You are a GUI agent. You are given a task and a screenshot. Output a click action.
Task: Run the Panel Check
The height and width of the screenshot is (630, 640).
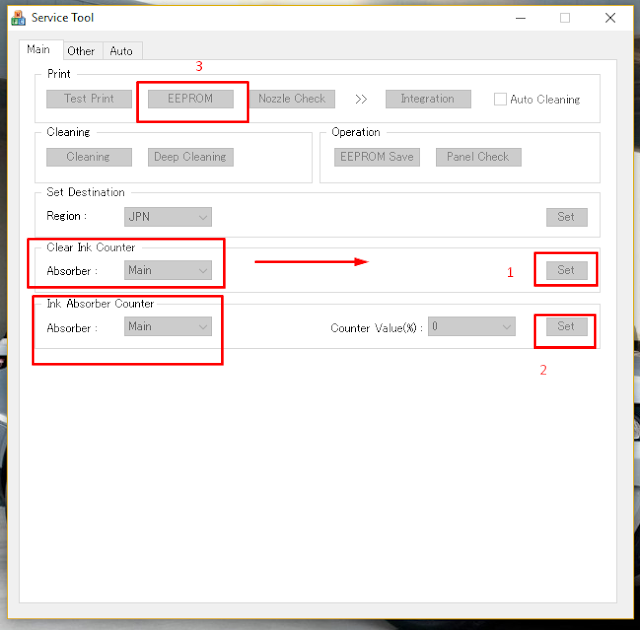(478, 157)
